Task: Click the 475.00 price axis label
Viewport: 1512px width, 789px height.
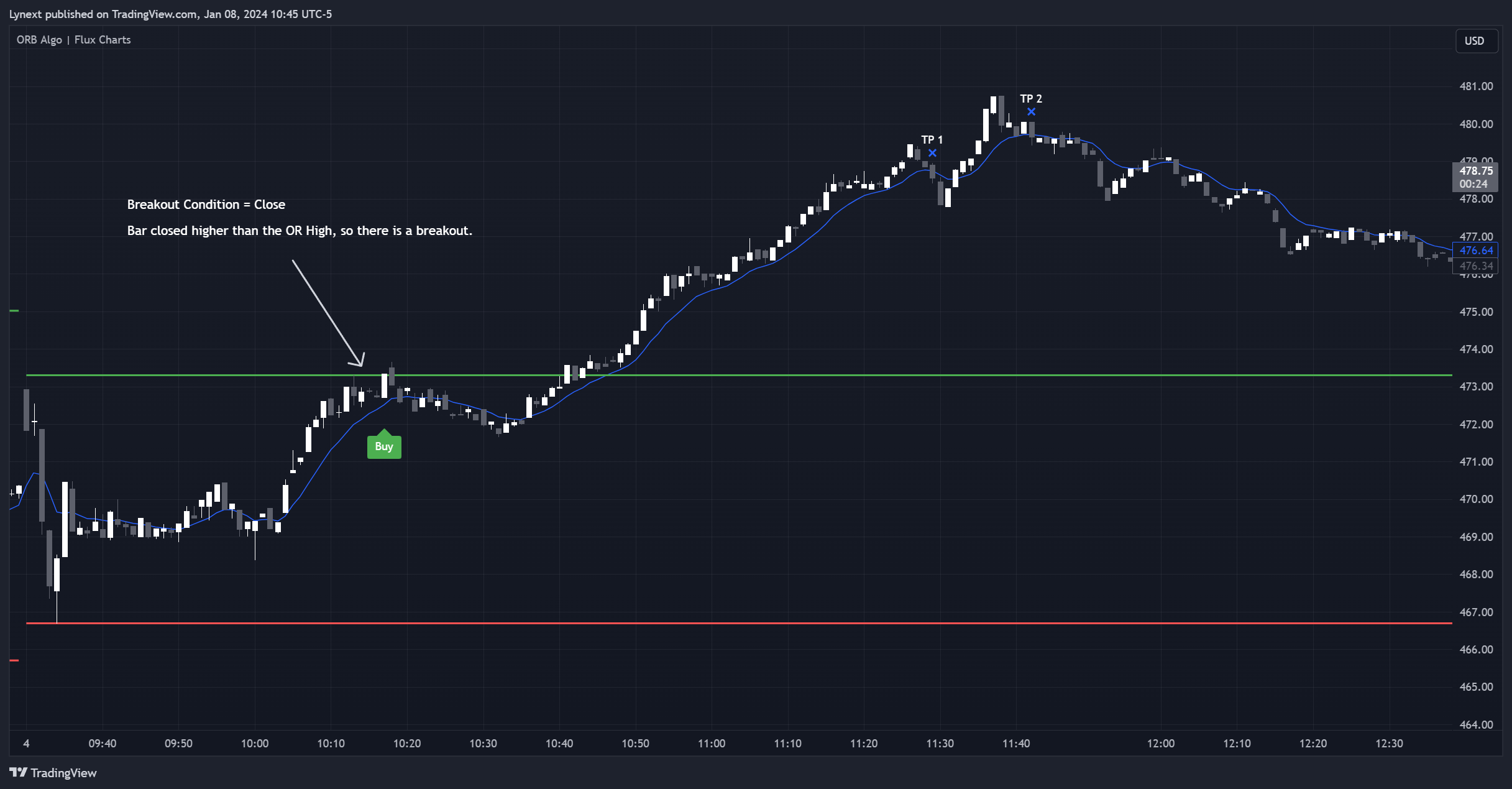Action: pyautogui.click(x=1477, y=312)
